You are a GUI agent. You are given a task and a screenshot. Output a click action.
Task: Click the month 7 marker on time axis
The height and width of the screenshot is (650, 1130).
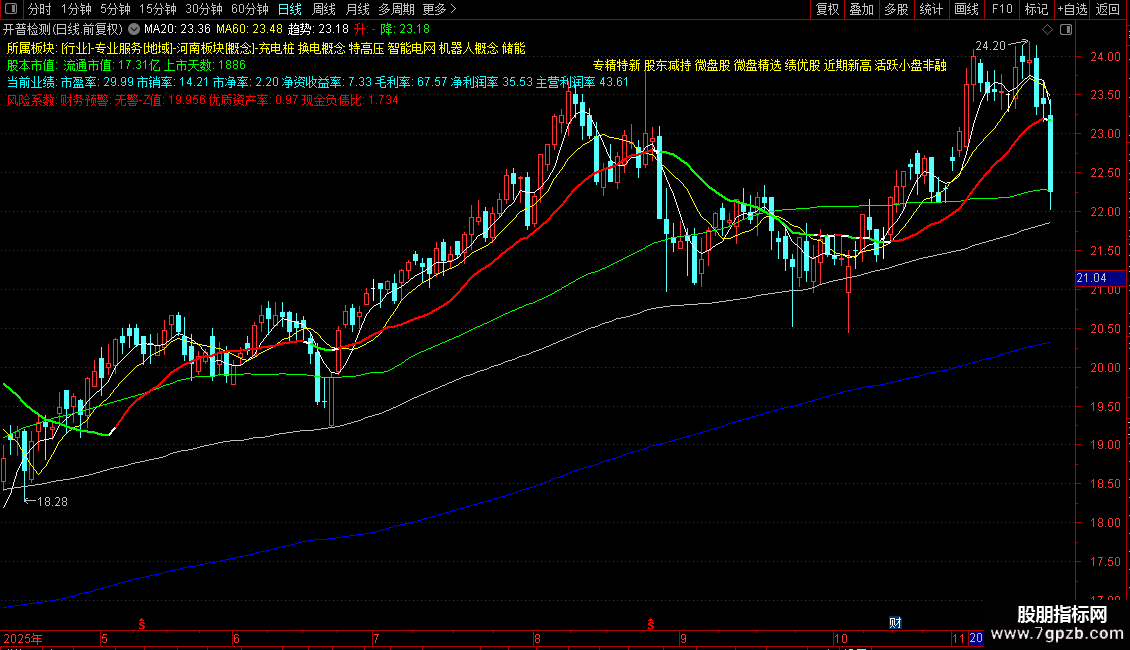(376, 638)
